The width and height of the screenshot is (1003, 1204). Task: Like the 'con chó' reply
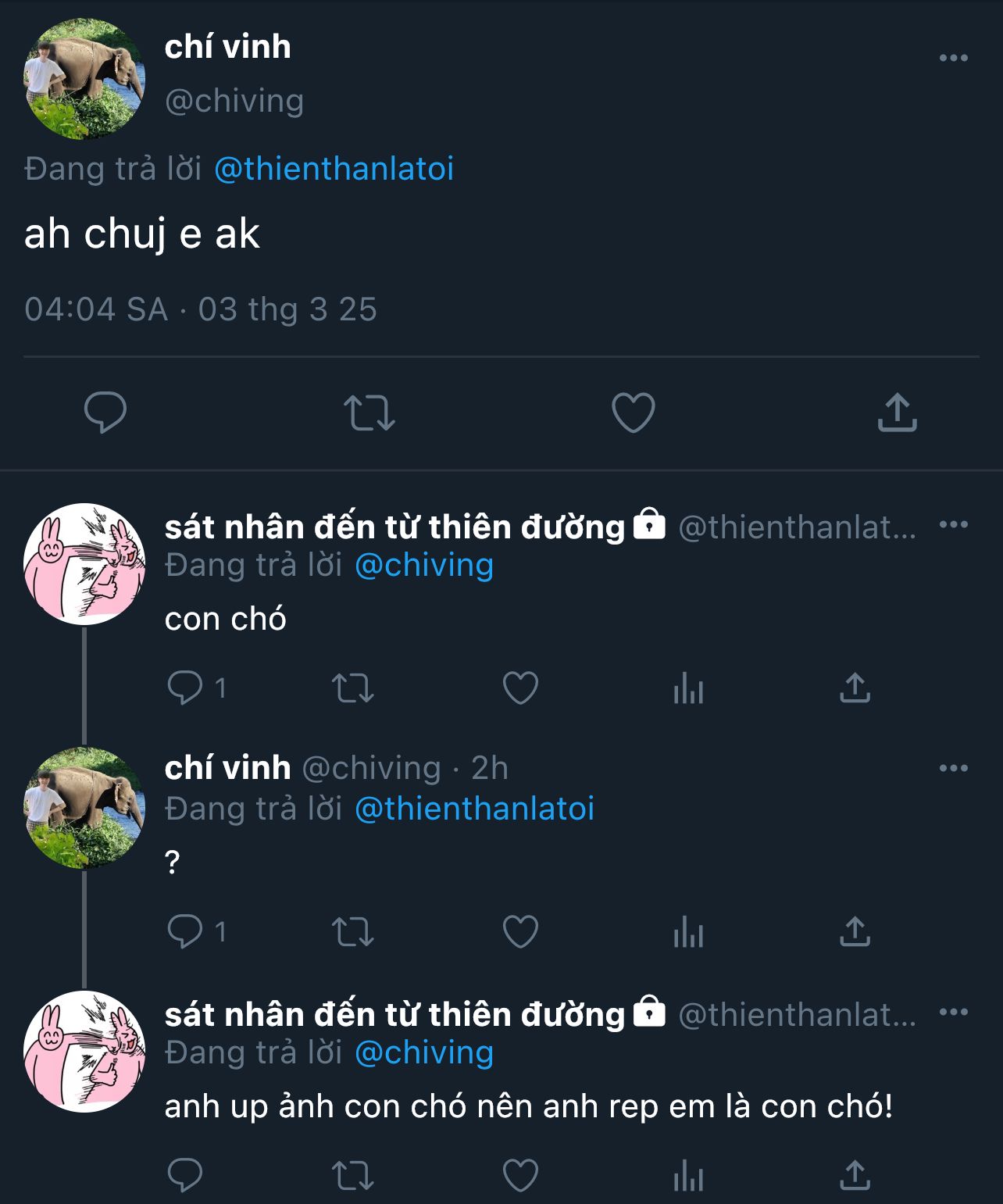(520, 688)
